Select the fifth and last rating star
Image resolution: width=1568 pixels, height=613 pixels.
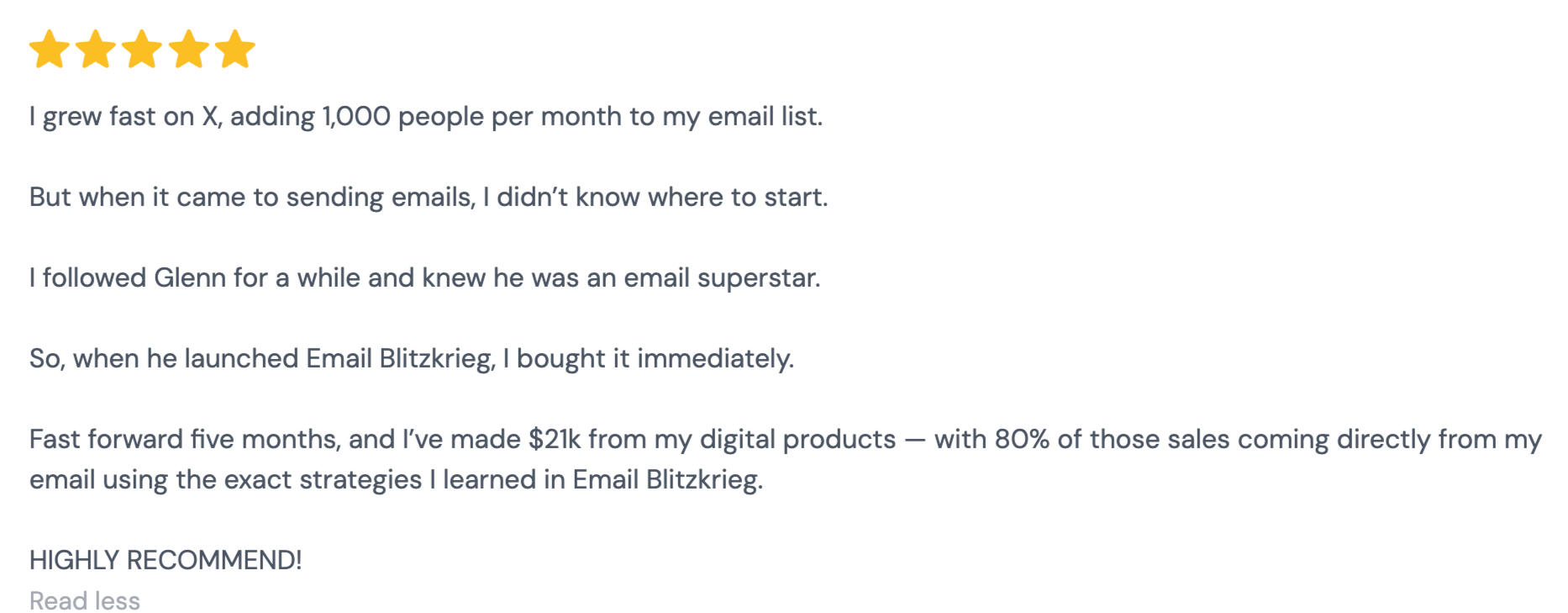tap(235, 49)
